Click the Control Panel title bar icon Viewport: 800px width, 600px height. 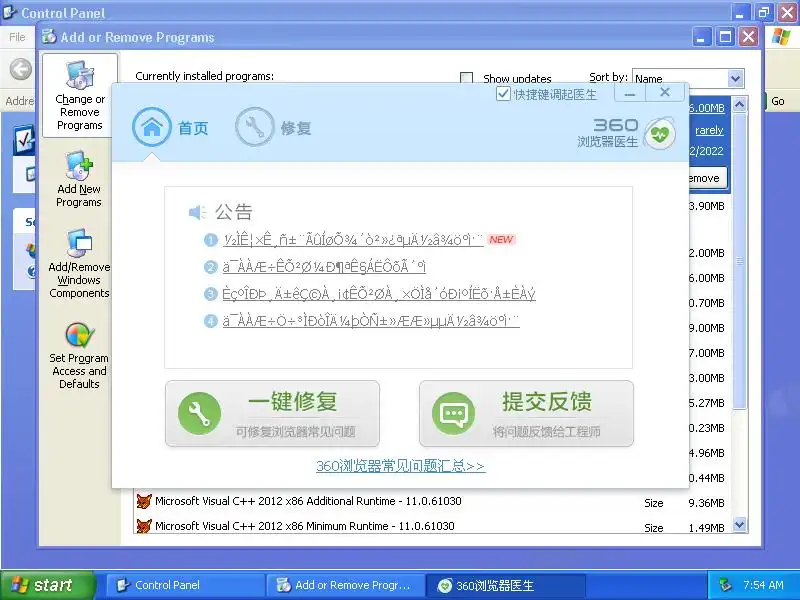pos(10,12)
